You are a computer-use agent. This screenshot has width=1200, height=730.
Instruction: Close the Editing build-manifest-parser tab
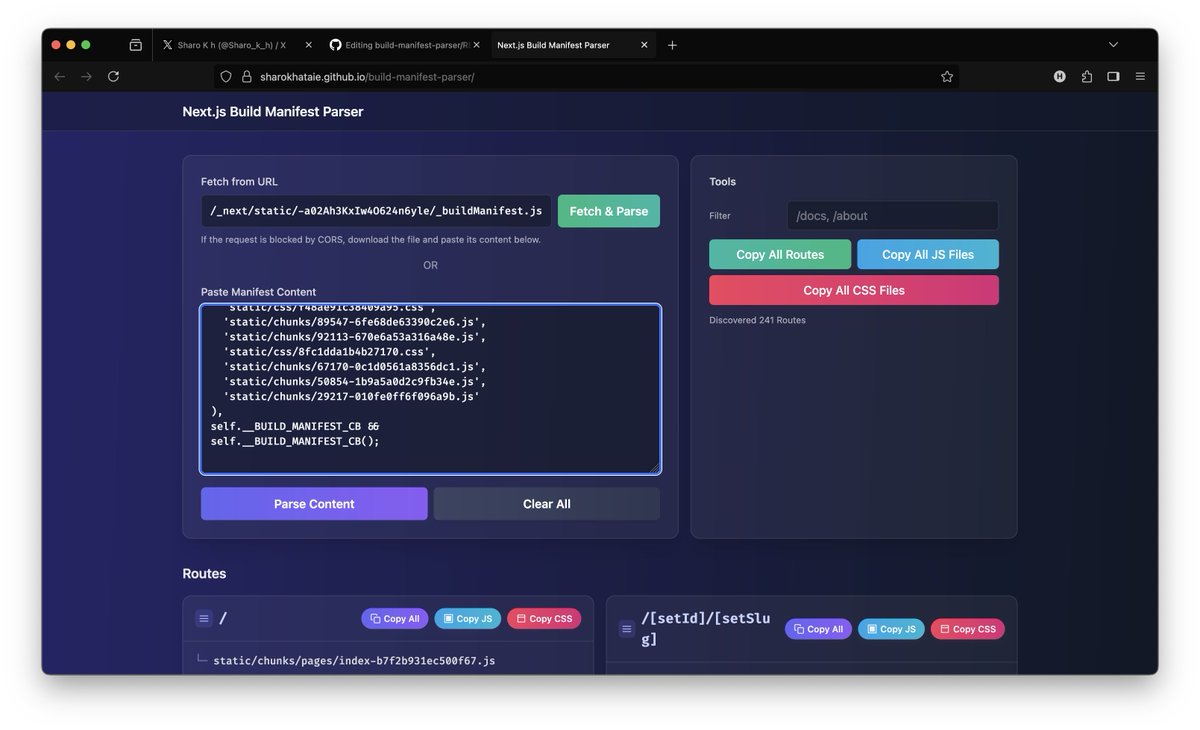[476, 45]
